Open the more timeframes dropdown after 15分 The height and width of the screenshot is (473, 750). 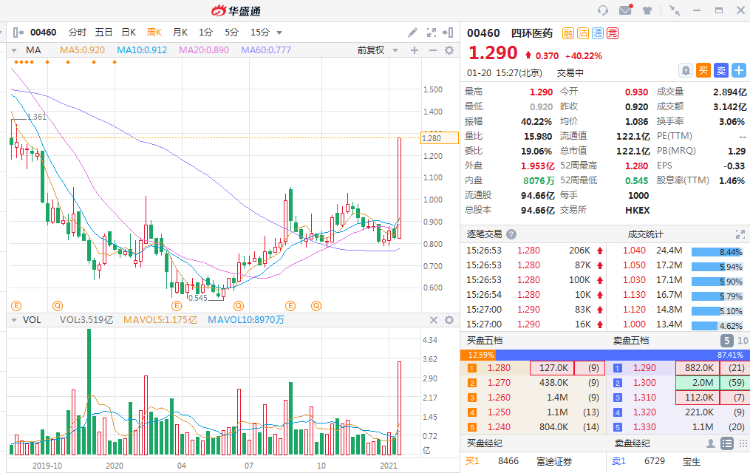click(279, 33)
